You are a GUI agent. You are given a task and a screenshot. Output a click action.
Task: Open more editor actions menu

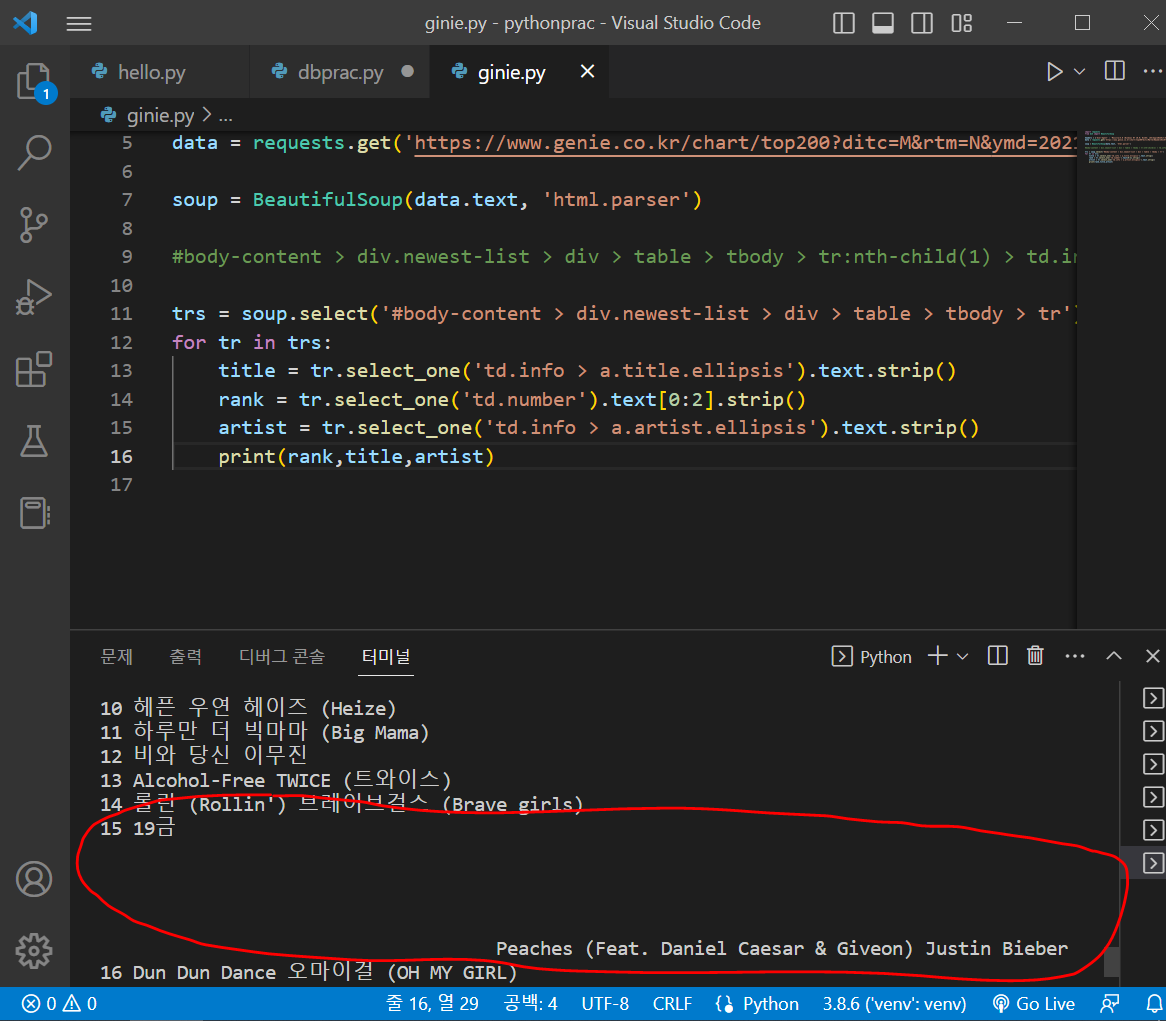point(1152,71)
